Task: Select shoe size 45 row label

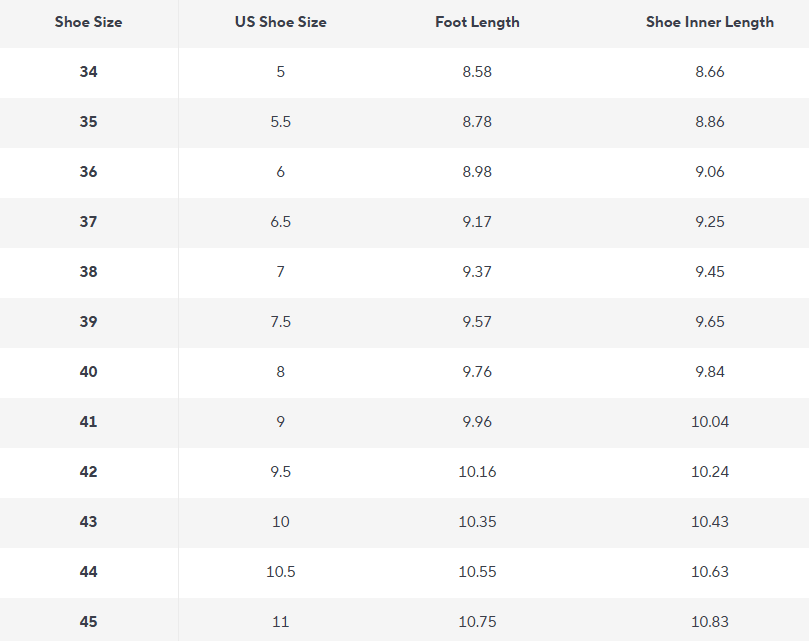Action: [88, 622]
